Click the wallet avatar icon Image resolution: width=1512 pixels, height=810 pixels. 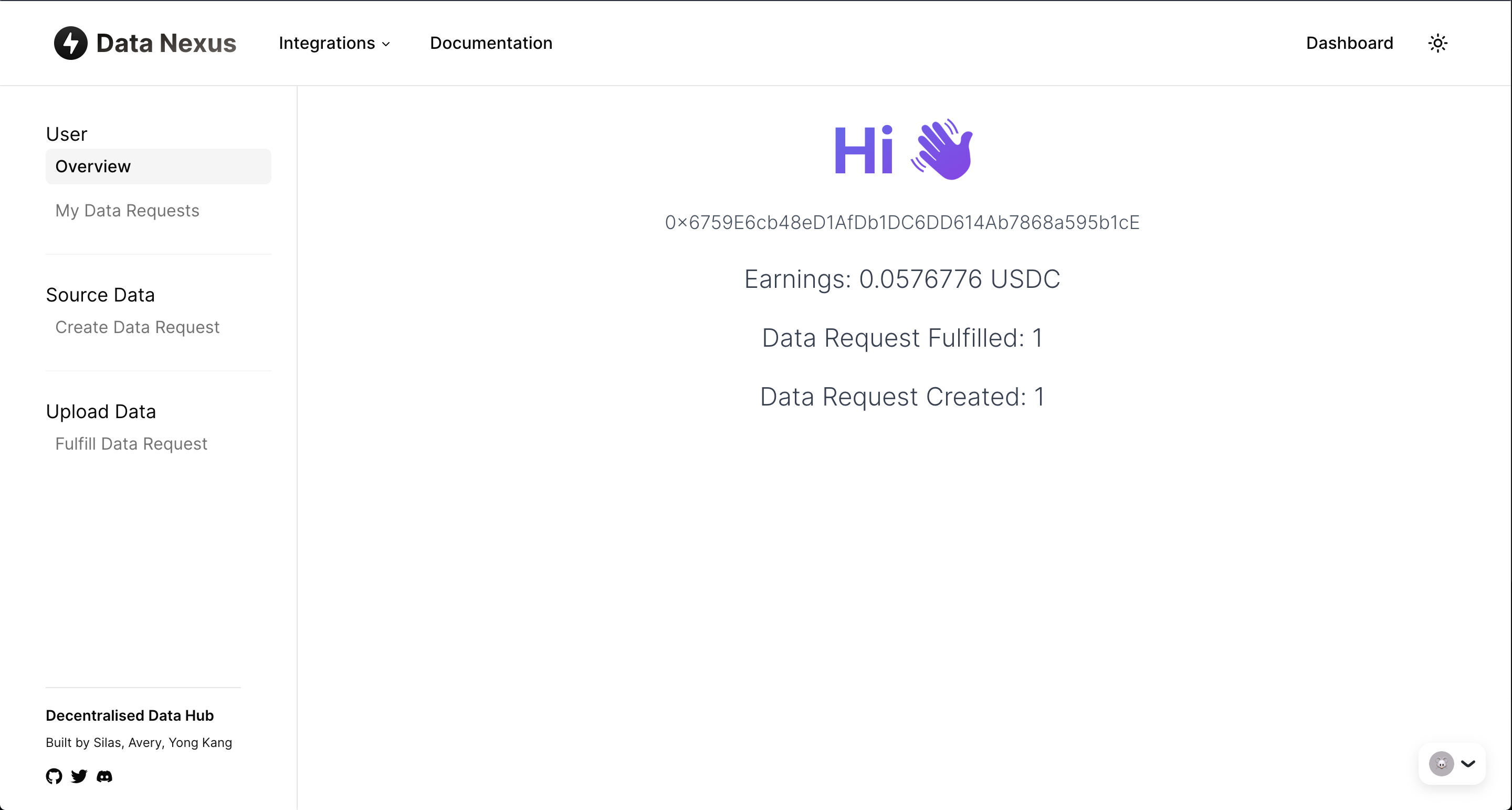[x=1441, y=764]
